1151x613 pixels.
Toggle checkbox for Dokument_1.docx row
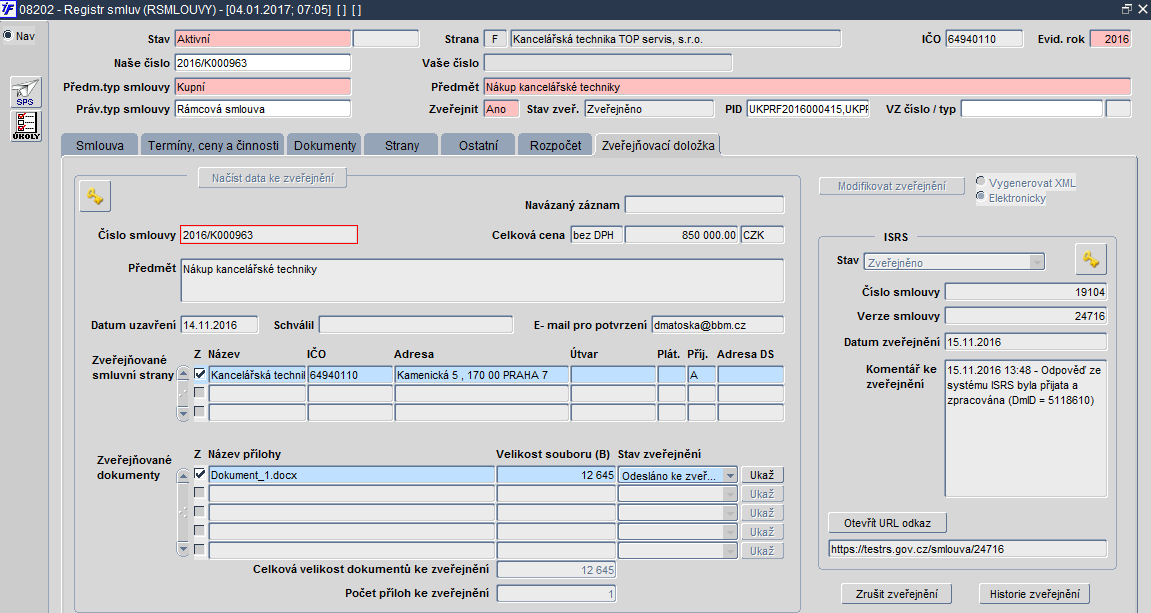[200, 474]
